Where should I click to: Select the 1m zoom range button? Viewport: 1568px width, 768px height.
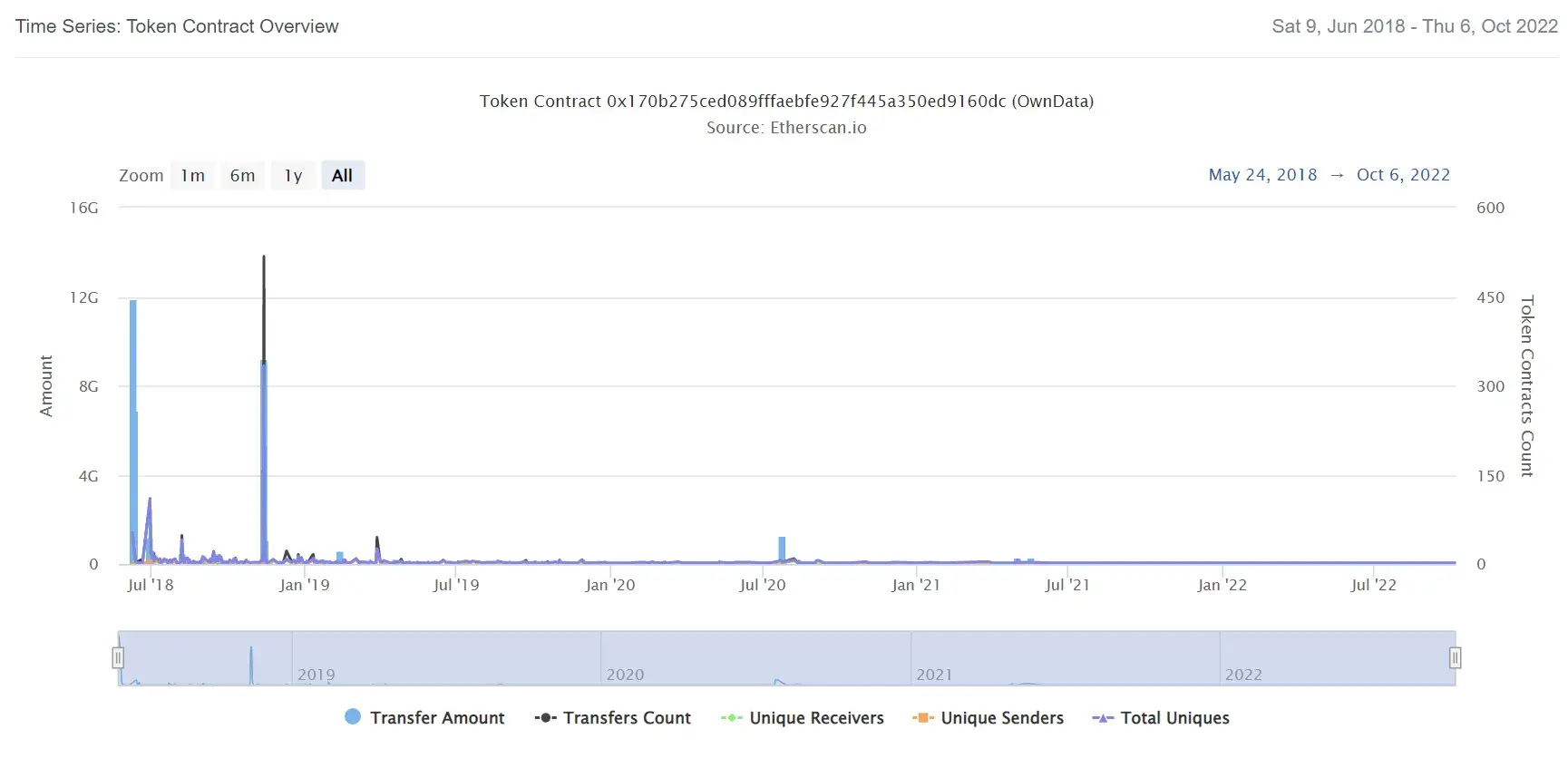pyautogui.click(x=192, y=176)
